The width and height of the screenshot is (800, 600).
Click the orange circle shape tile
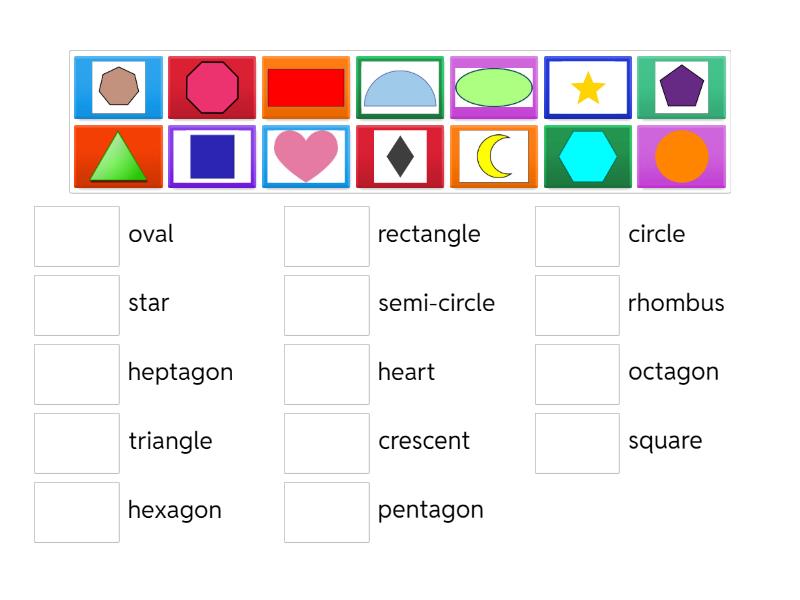tap(682, 157)
